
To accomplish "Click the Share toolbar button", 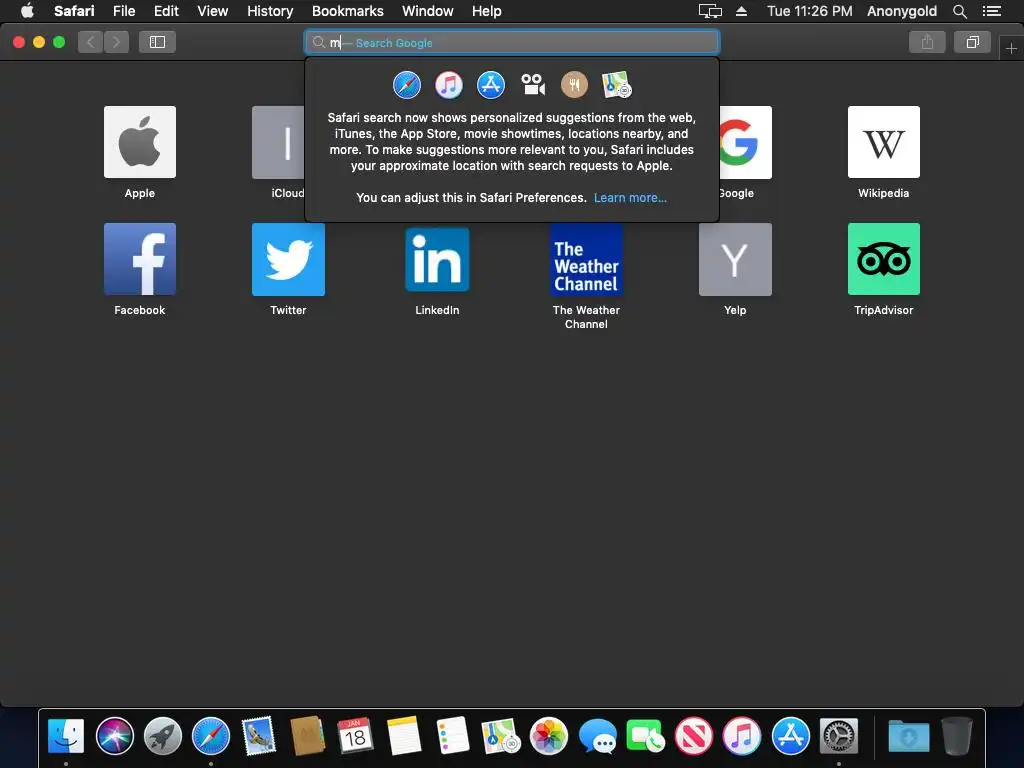I will [927, 42].
